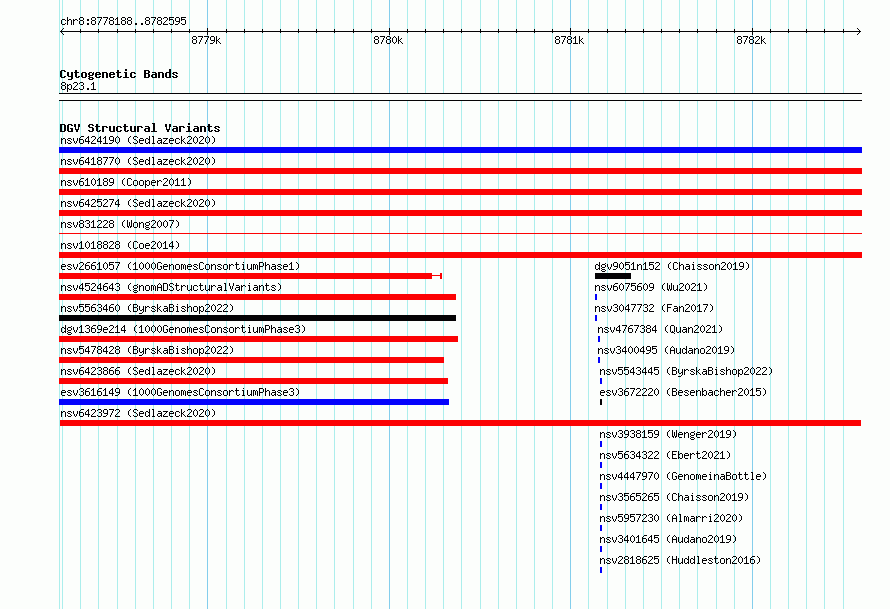Select the red nsv610189 variant bar
The image size is (890, 609).
pyautogui.click(x=460, y=192)
